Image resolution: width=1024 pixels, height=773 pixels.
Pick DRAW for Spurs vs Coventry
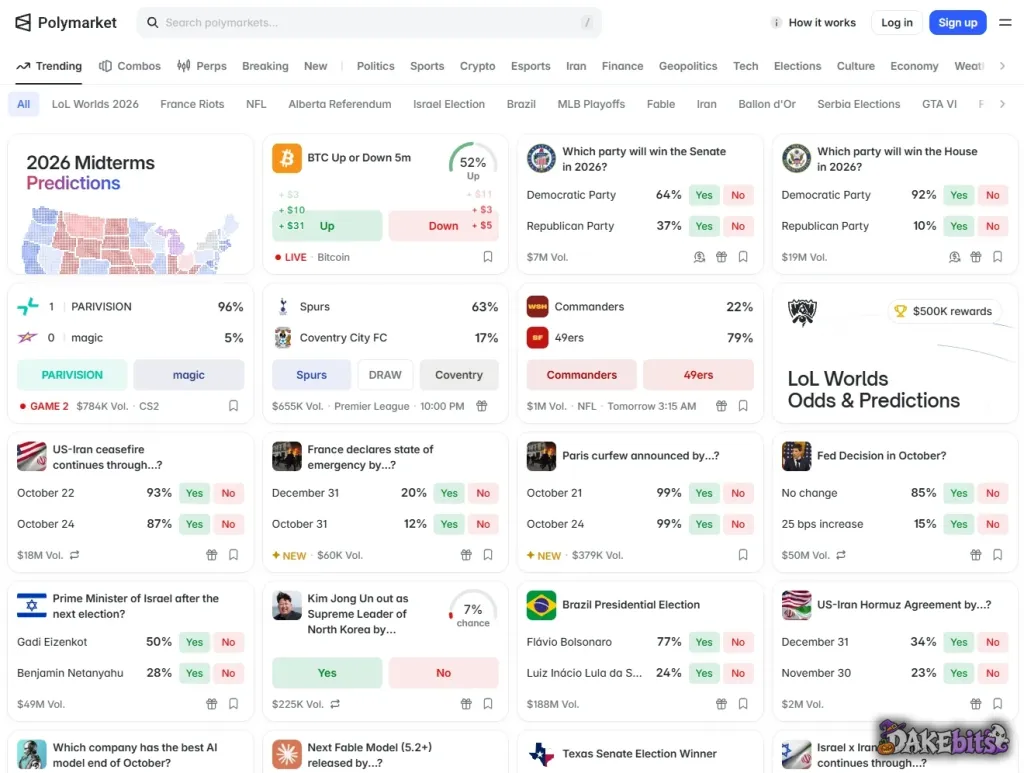pyautogui.click(x=385, y=375)
